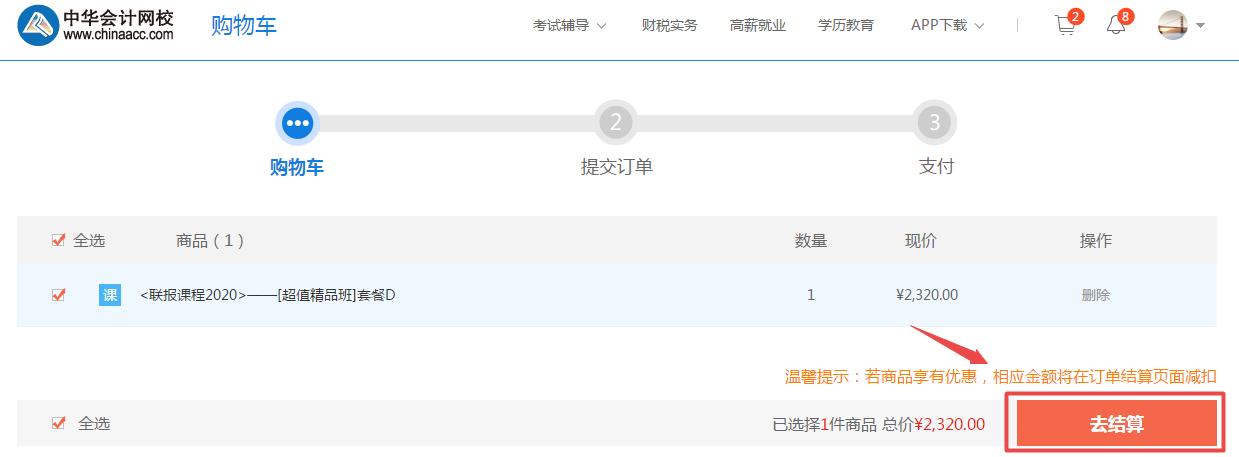Go to the 财税实务 menu item

point(670,26)
